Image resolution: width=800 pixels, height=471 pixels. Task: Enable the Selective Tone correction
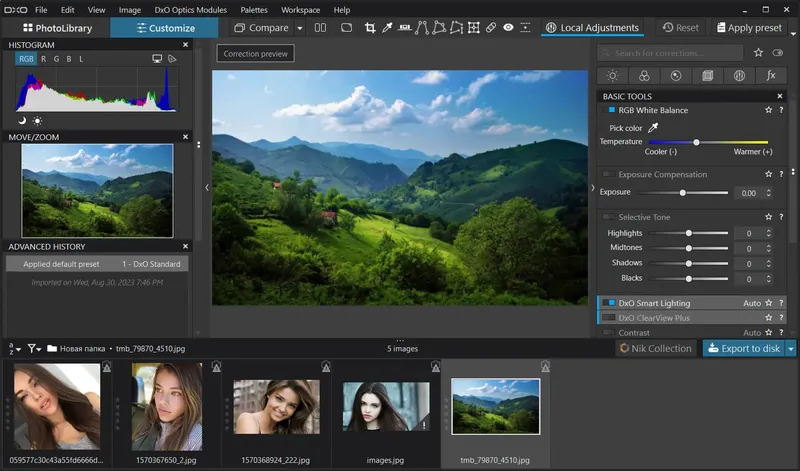608,217
